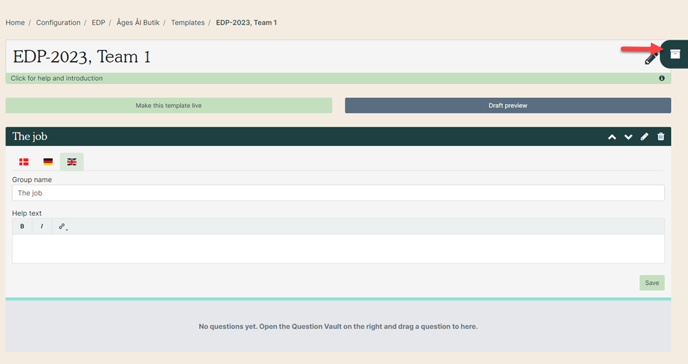Image resolution: width=688 pixels, height=364 pixels.
Task: Insert link in Help text editor
Action: (x=63, y=226)
